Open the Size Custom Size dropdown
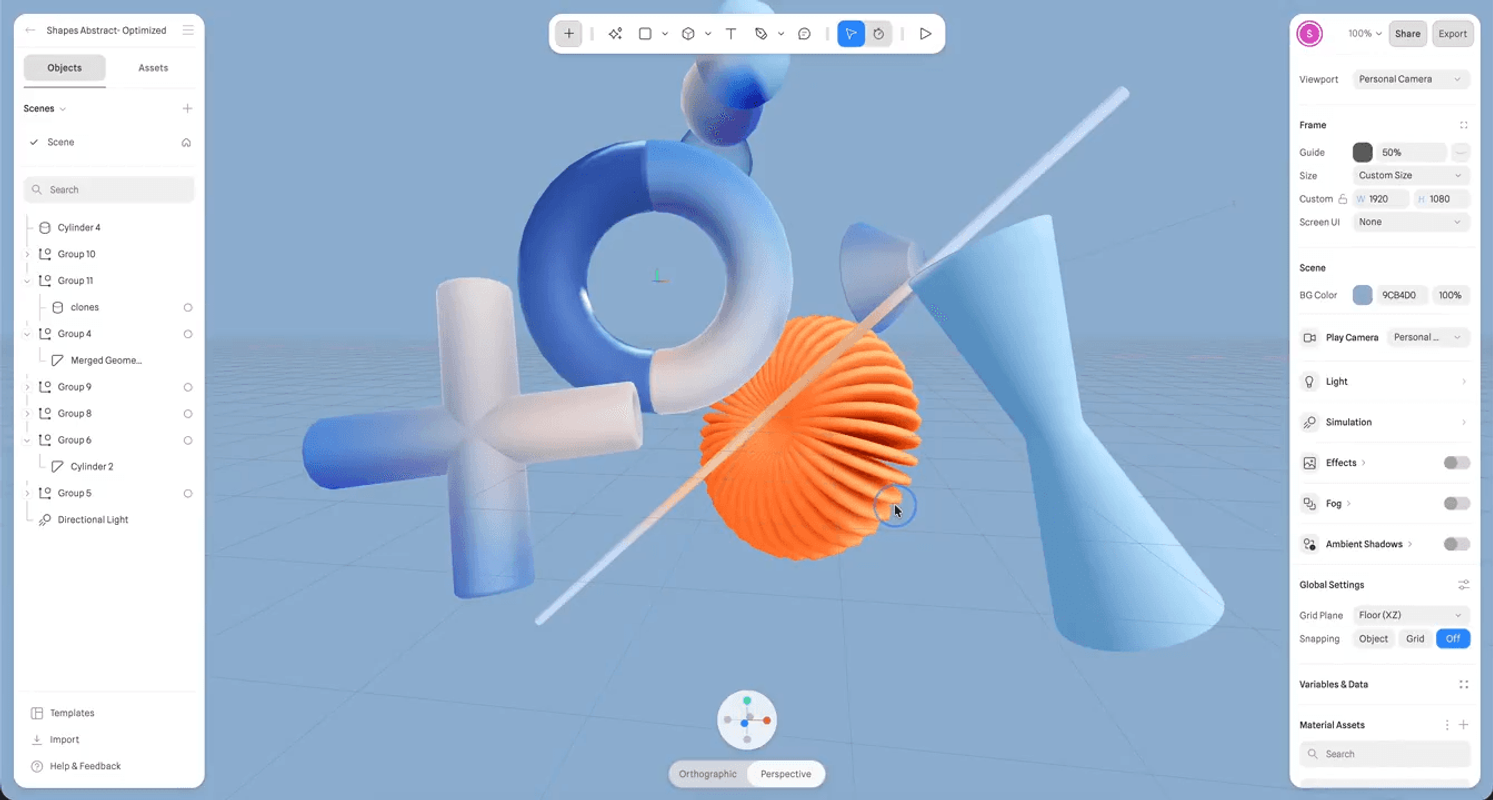Image resolution: width=1493 pixels, height=800 pixels. click(x=1411, y=176)
